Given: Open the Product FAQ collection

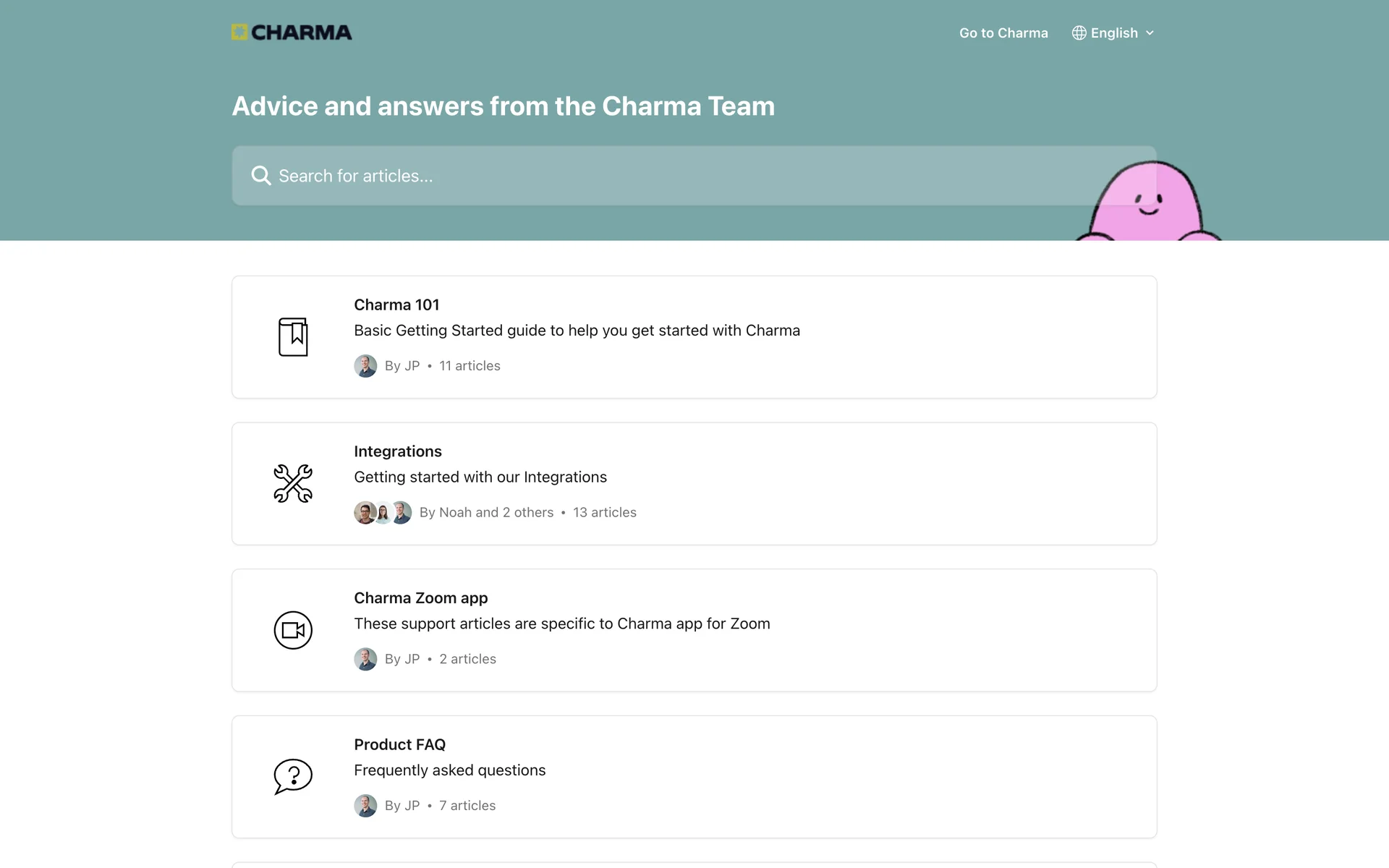Looking at the screenshot, I should (x=399, y=744).
